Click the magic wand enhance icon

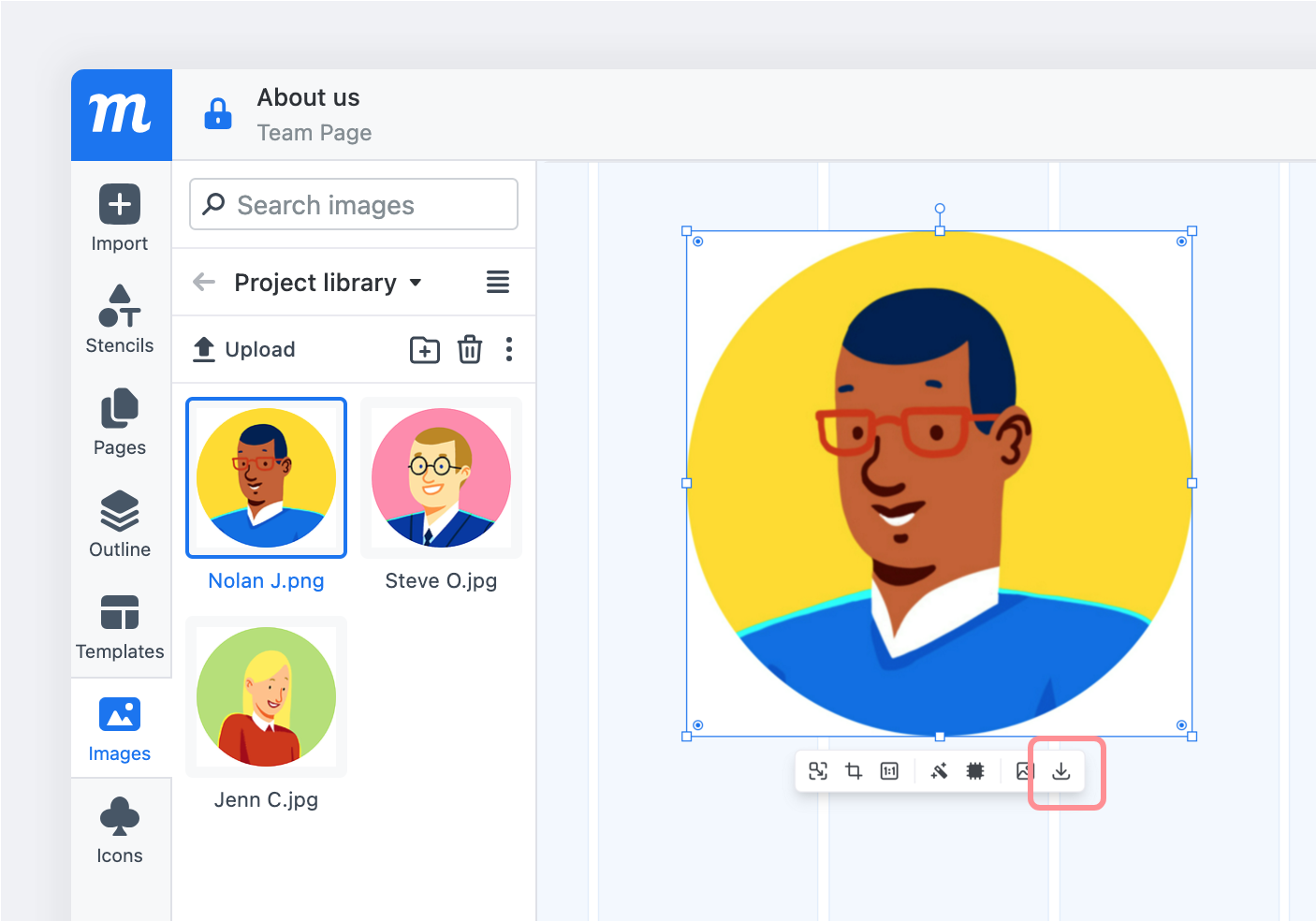[939, 771]
